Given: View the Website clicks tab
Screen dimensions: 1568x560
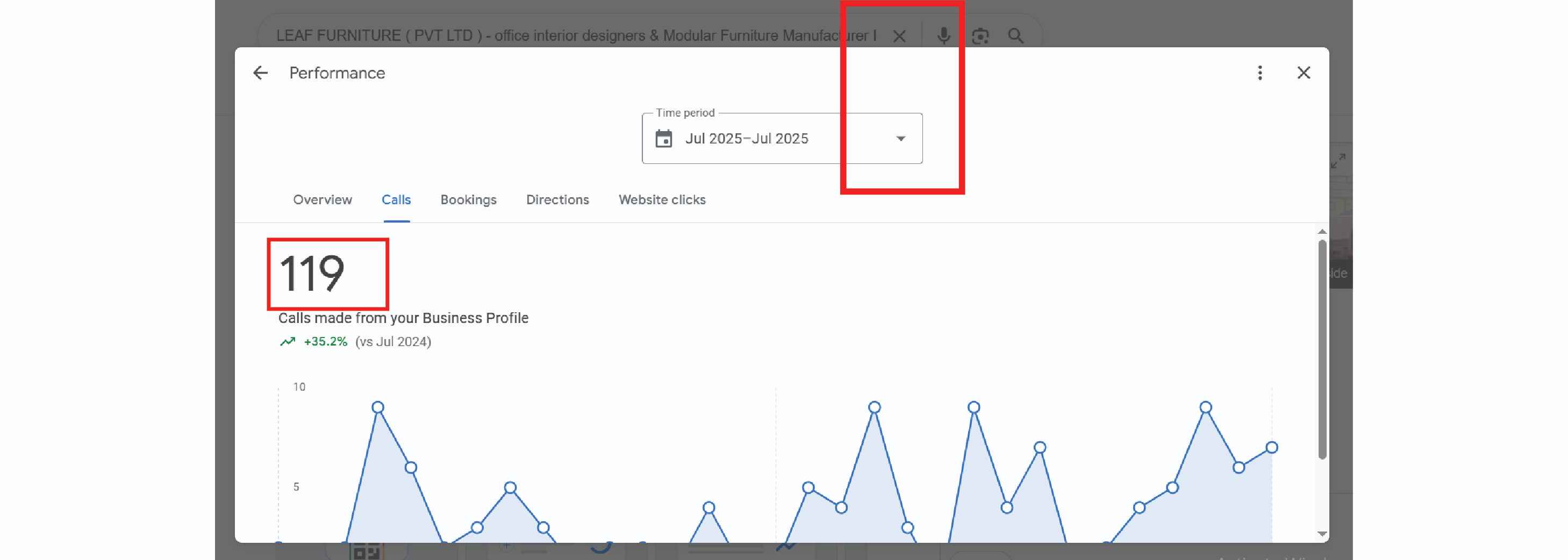Looking at the screenshot, I should (662, 199).
